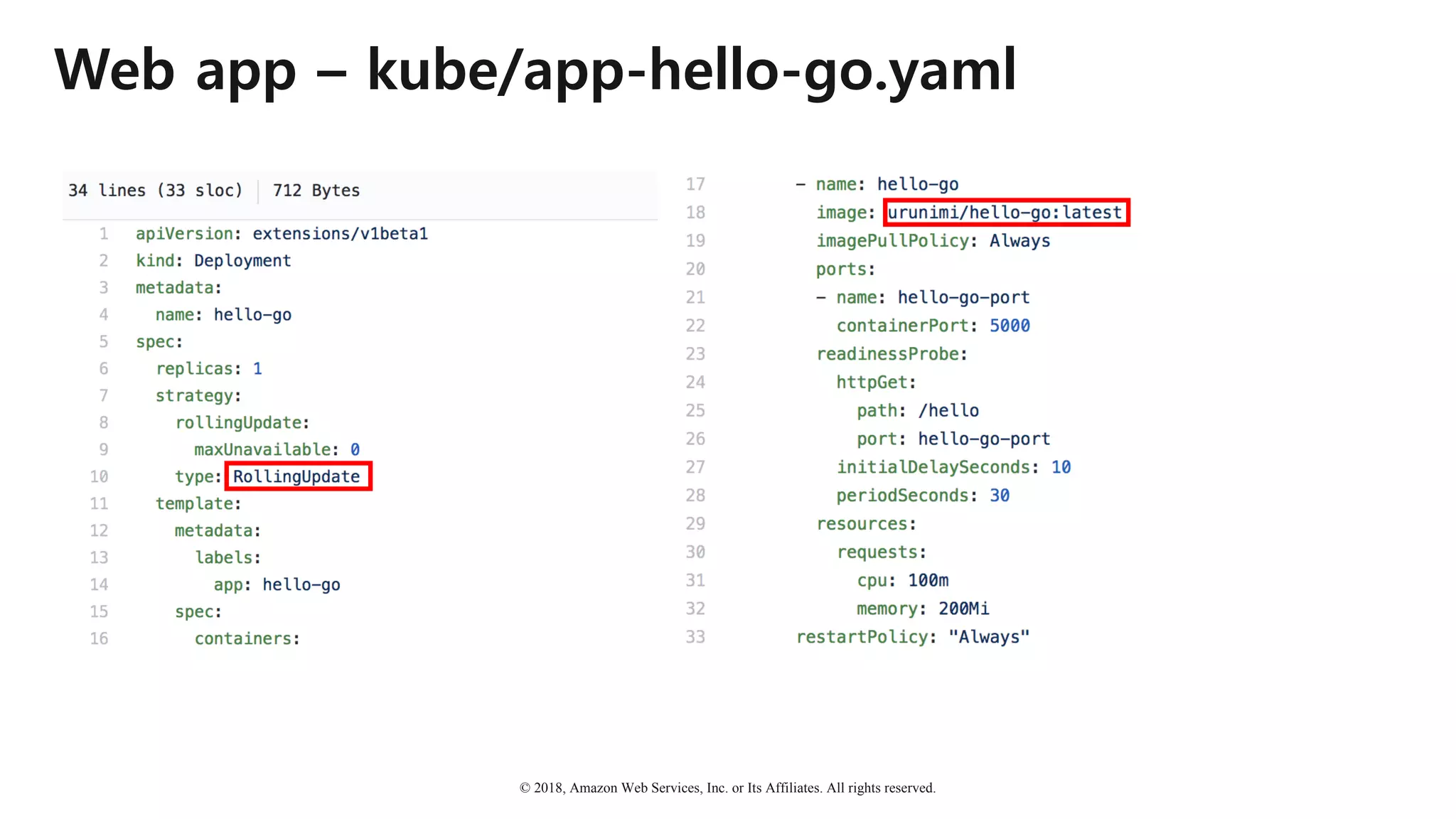Click line number 18

click(x=695, y=213)
